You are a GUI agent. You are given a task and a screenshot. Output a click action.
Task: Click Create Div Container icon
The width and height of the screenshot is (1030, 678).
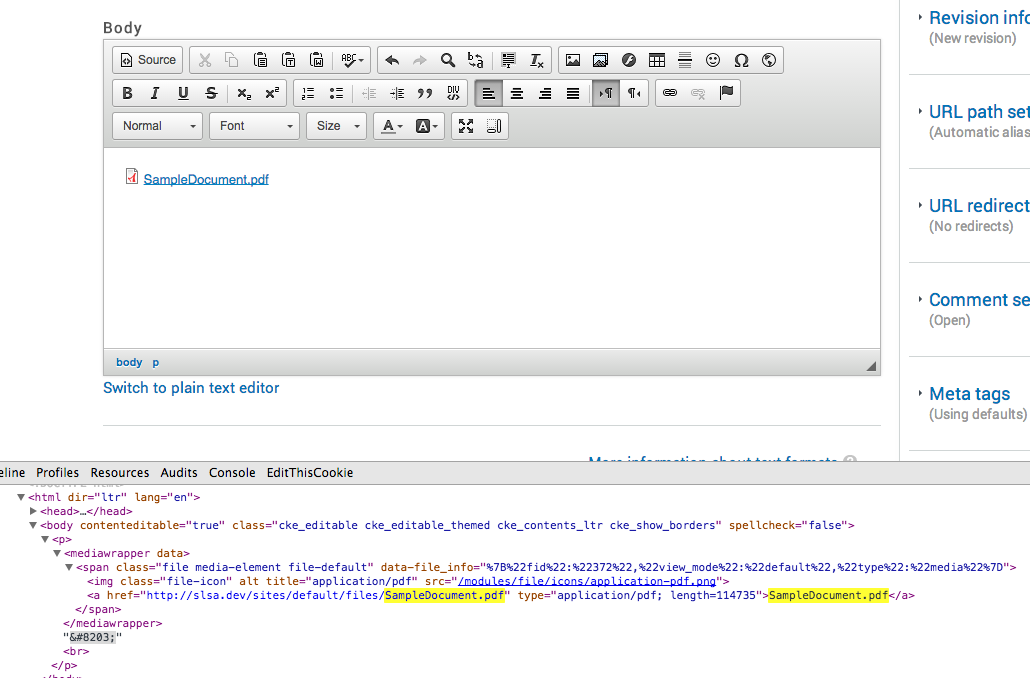pos(453,93)
